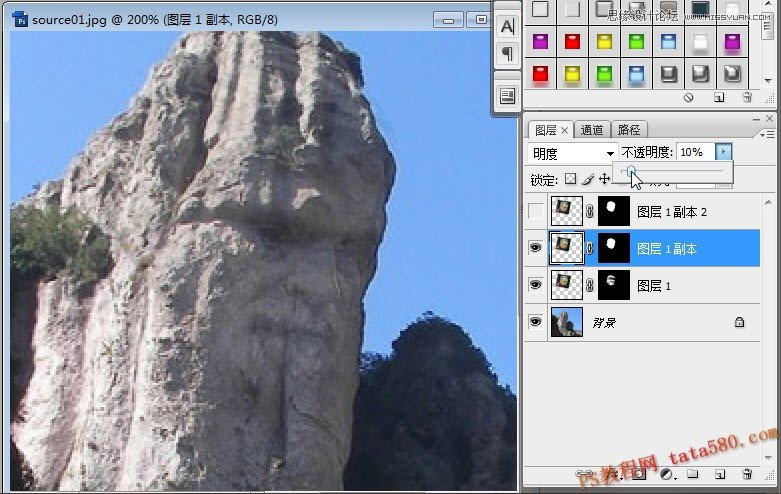Show the hidden 图层 1 副本 2 layer
Viewport: 781px width, 494px height.
pos(535,211)
